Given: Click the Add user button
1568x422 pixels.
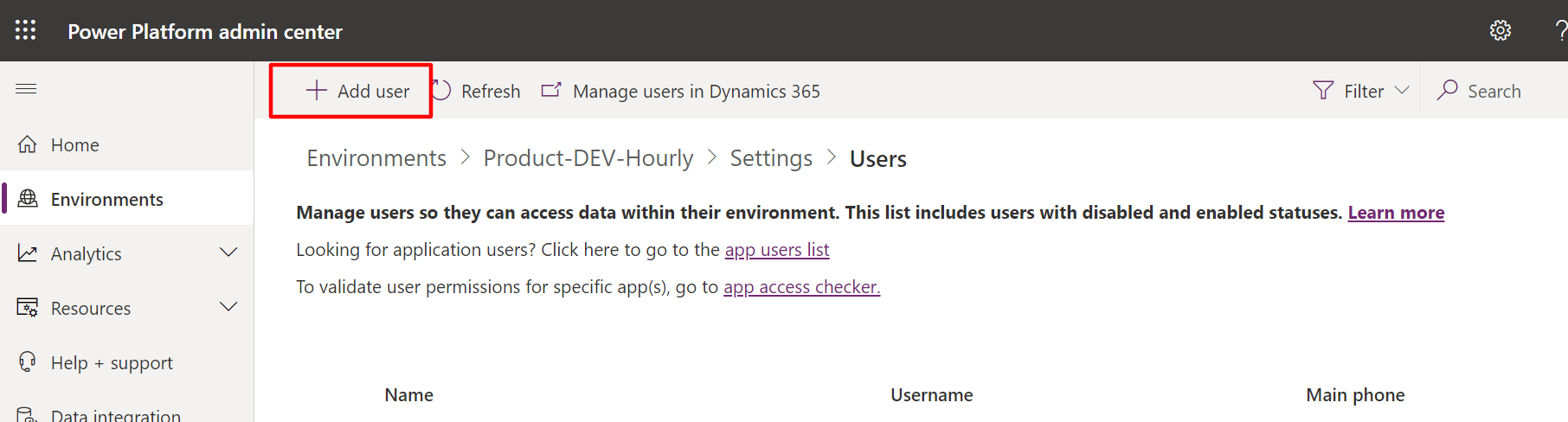Looking at the screenshot, I should point(357,91).
